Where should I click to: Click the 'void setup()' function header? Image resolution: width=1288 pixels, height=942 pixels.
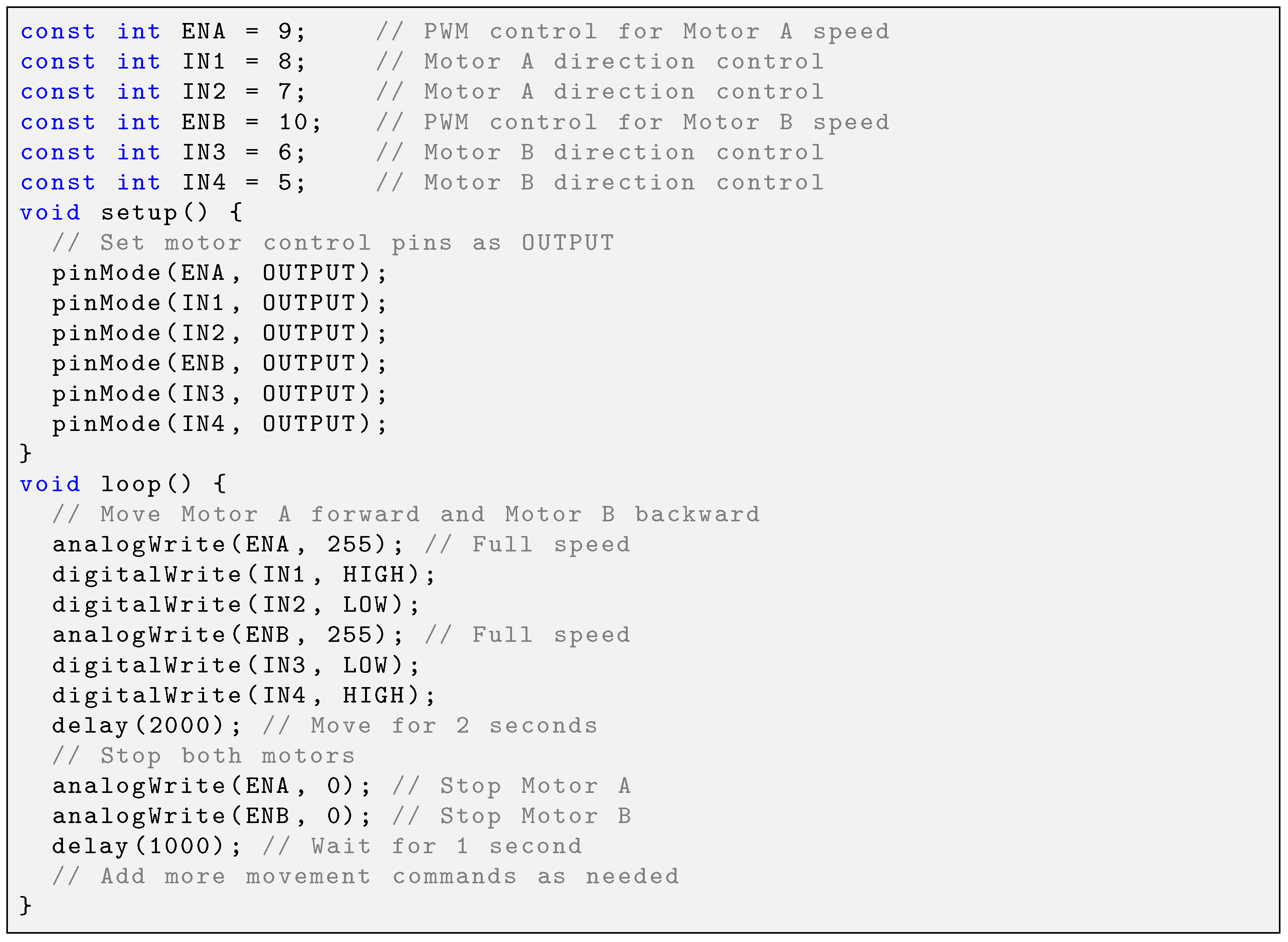[131, 213]
